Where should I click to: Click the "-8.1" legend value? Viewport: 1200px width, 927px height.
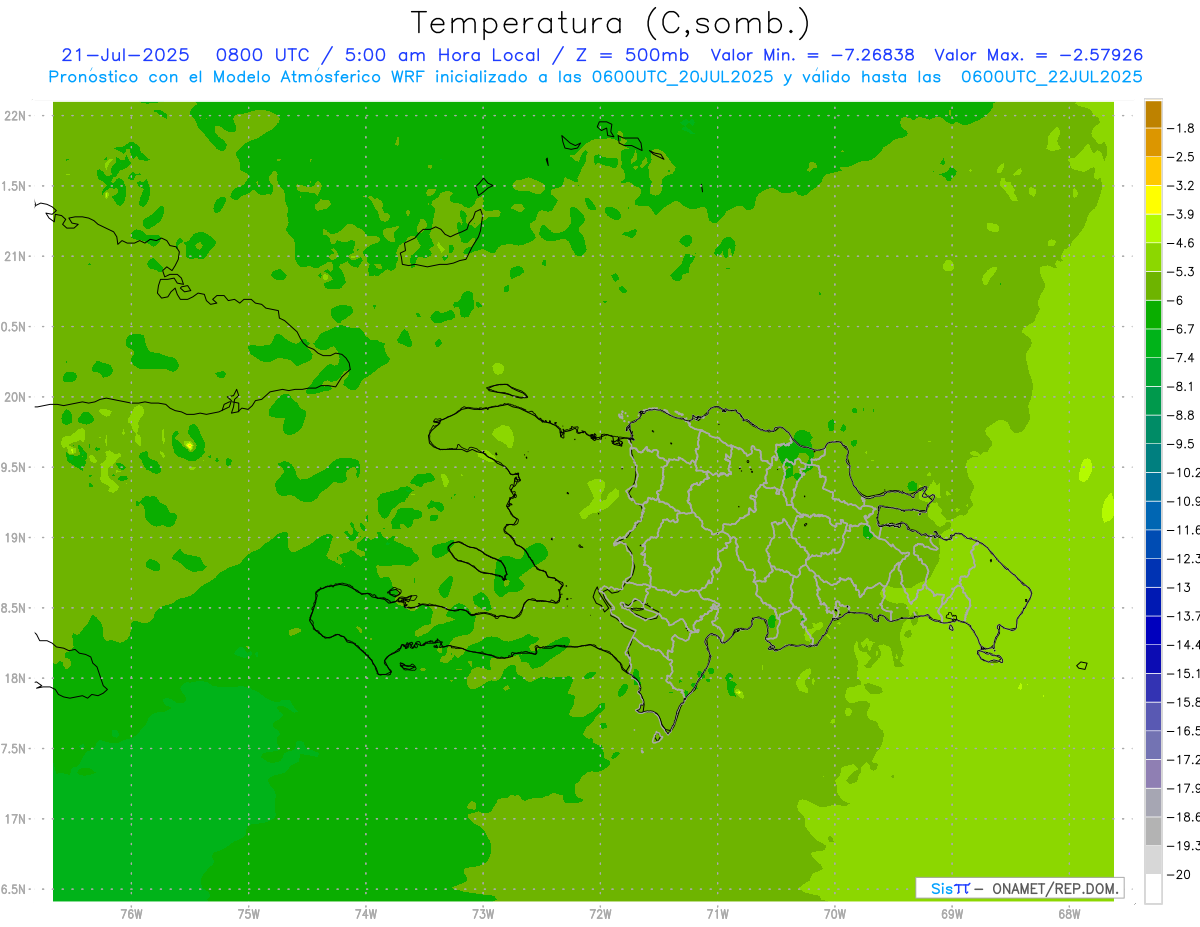(1182, 386)
